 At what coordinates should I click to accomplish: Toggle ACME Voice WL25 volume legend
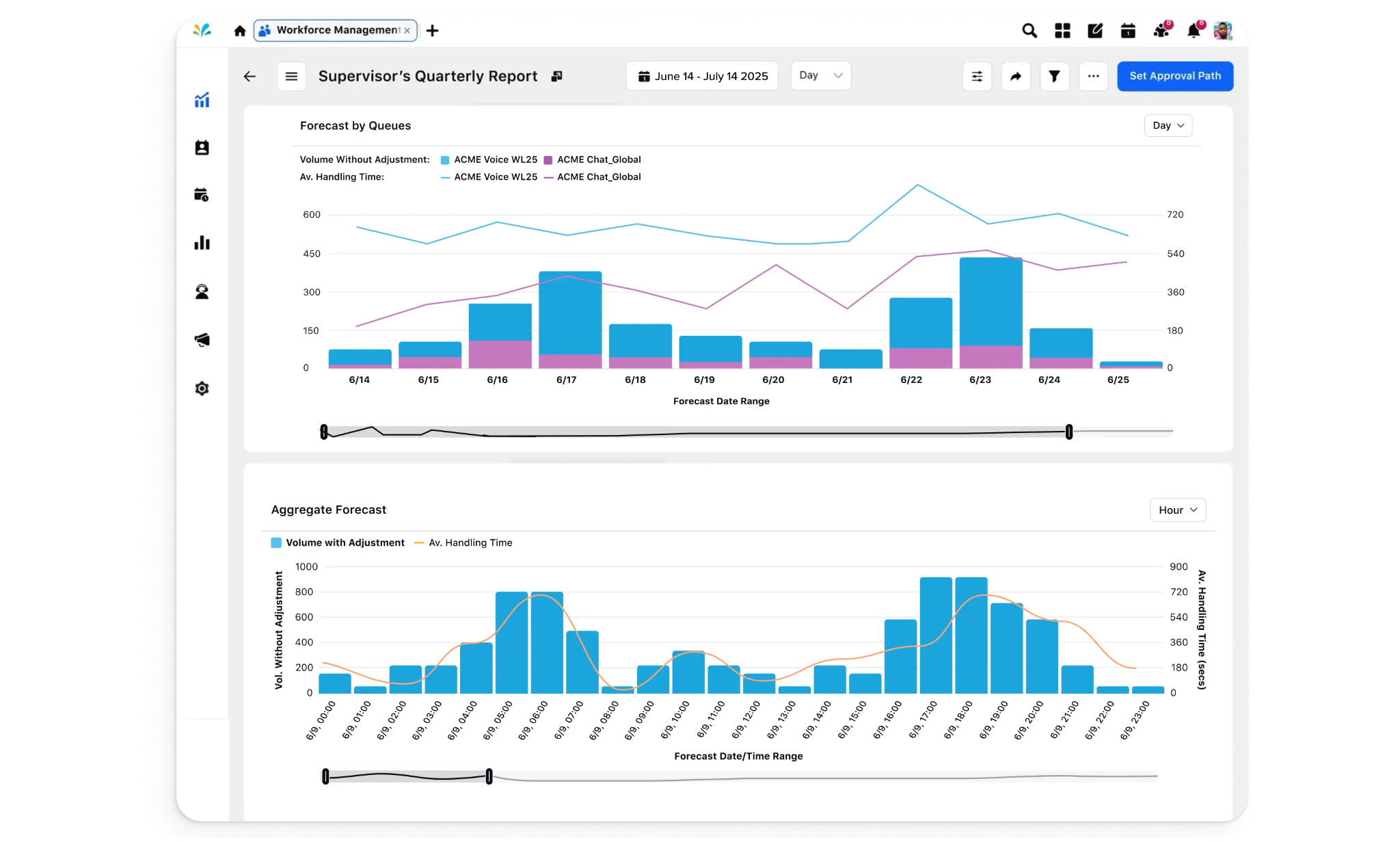pos(489,160)
